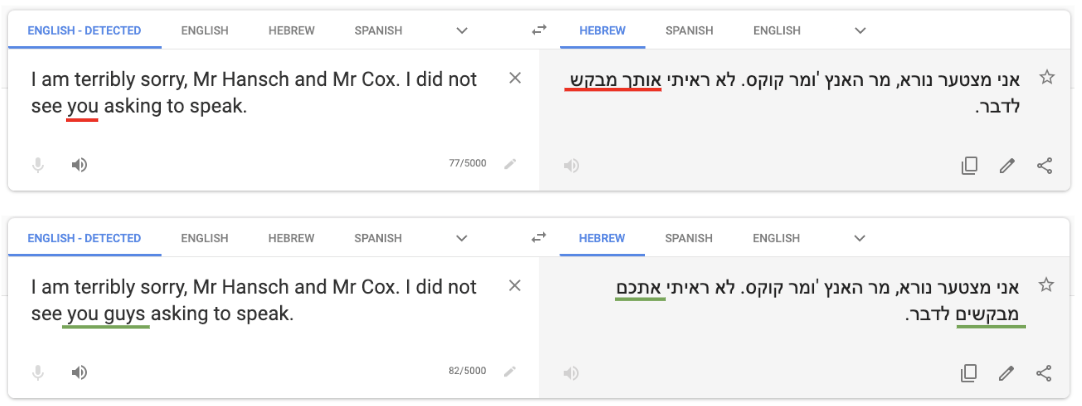Screen dimensions: 1082x406
Task: Save the bottom translation with star
Action: pos(1047,285)
